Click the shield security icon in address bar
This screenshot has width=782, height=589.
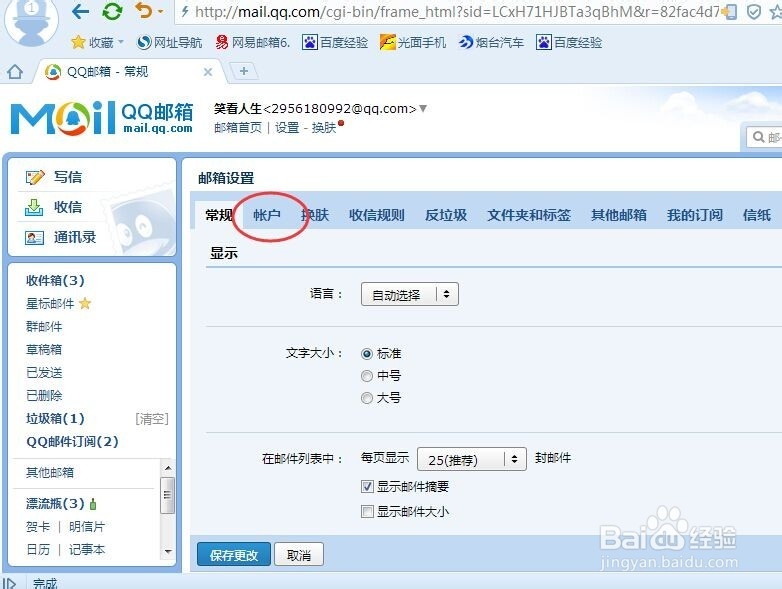coord(754,12)
